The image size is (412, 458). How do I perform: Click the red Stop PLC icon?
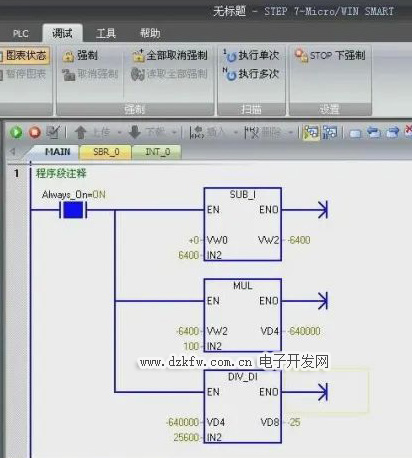tap(34, 132)
